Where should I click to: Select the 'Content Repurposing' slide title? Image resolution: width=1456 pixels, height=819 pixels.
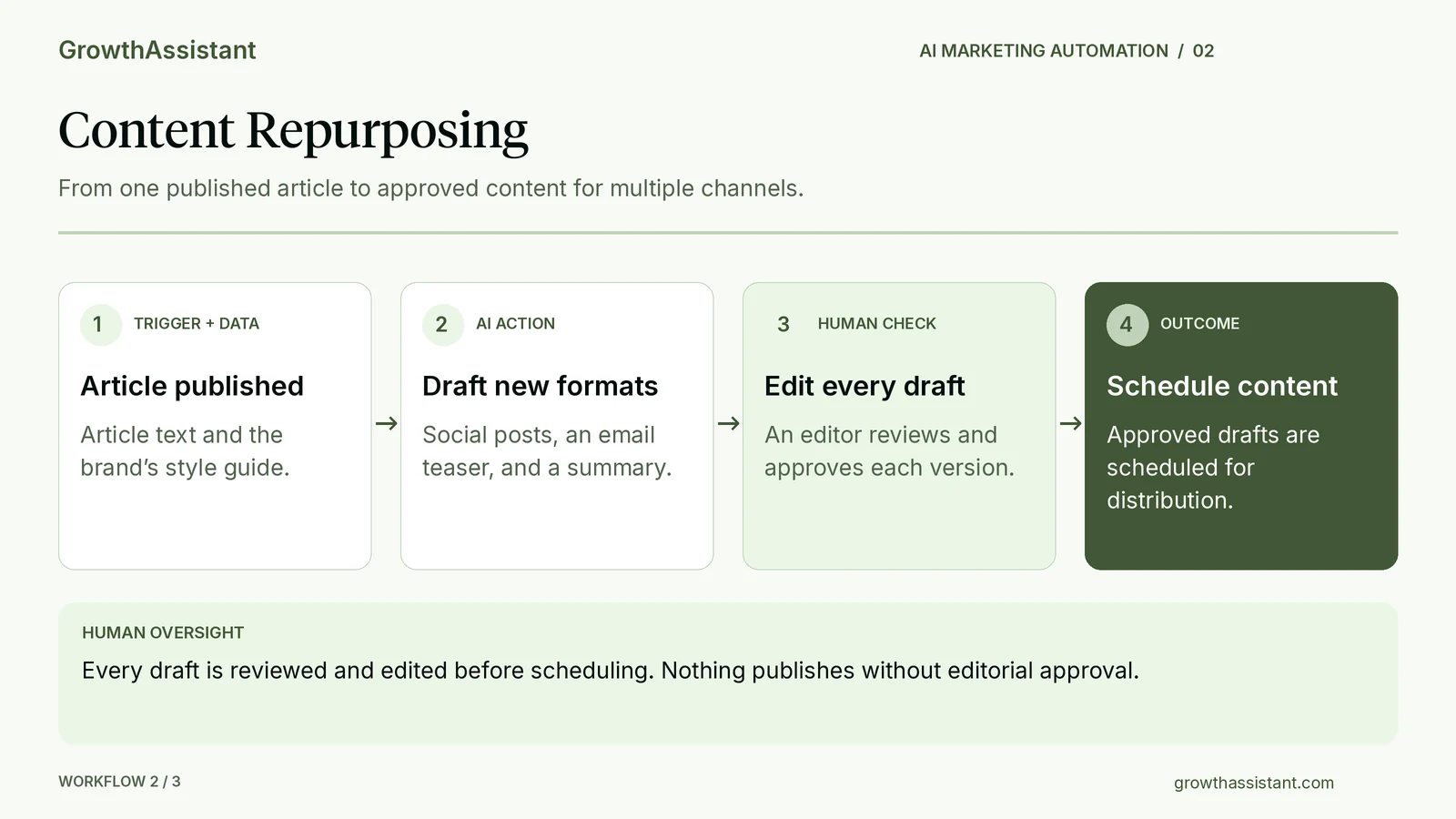coord(293,130)
